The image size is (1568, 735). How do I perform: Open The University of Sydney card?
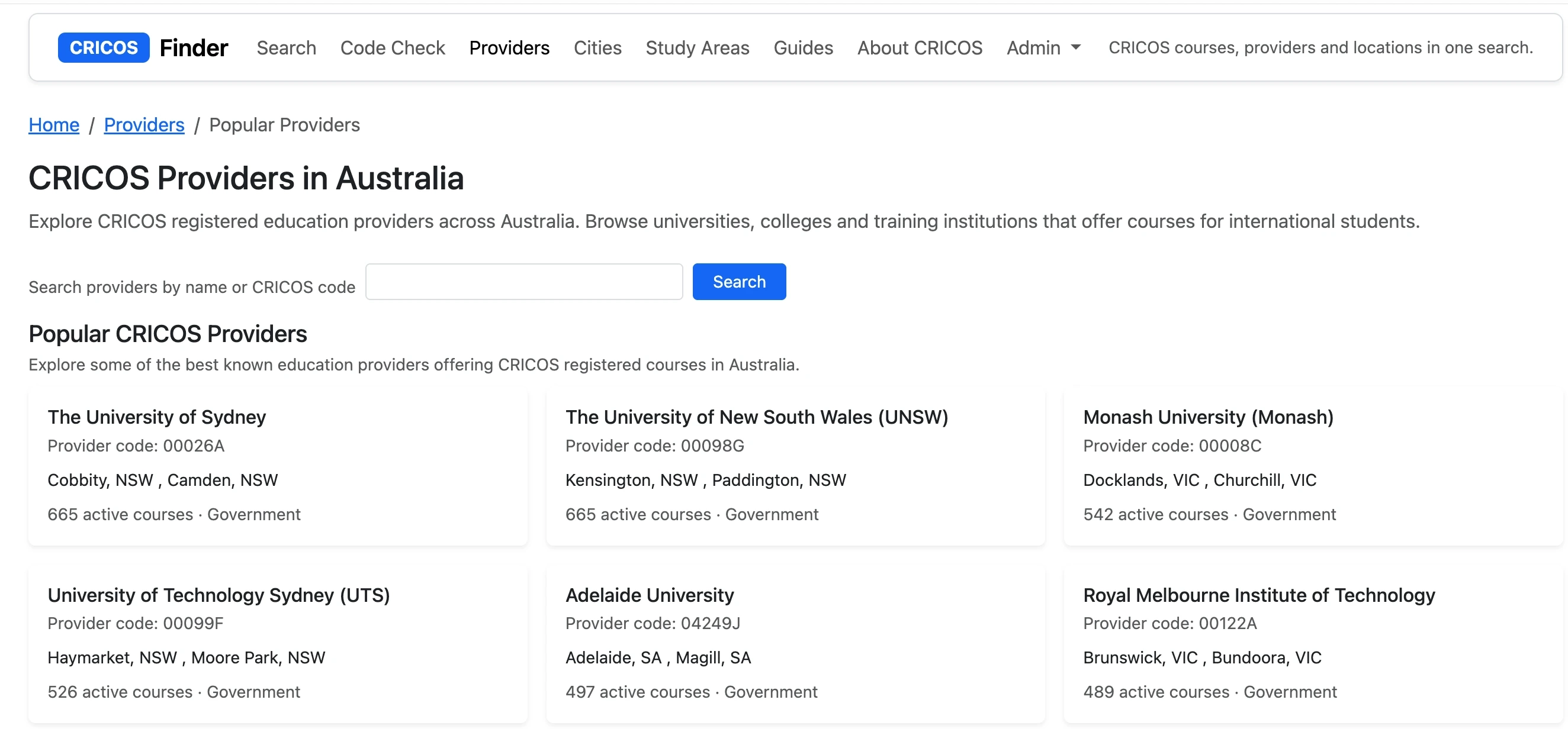click(x=278, y=467)
